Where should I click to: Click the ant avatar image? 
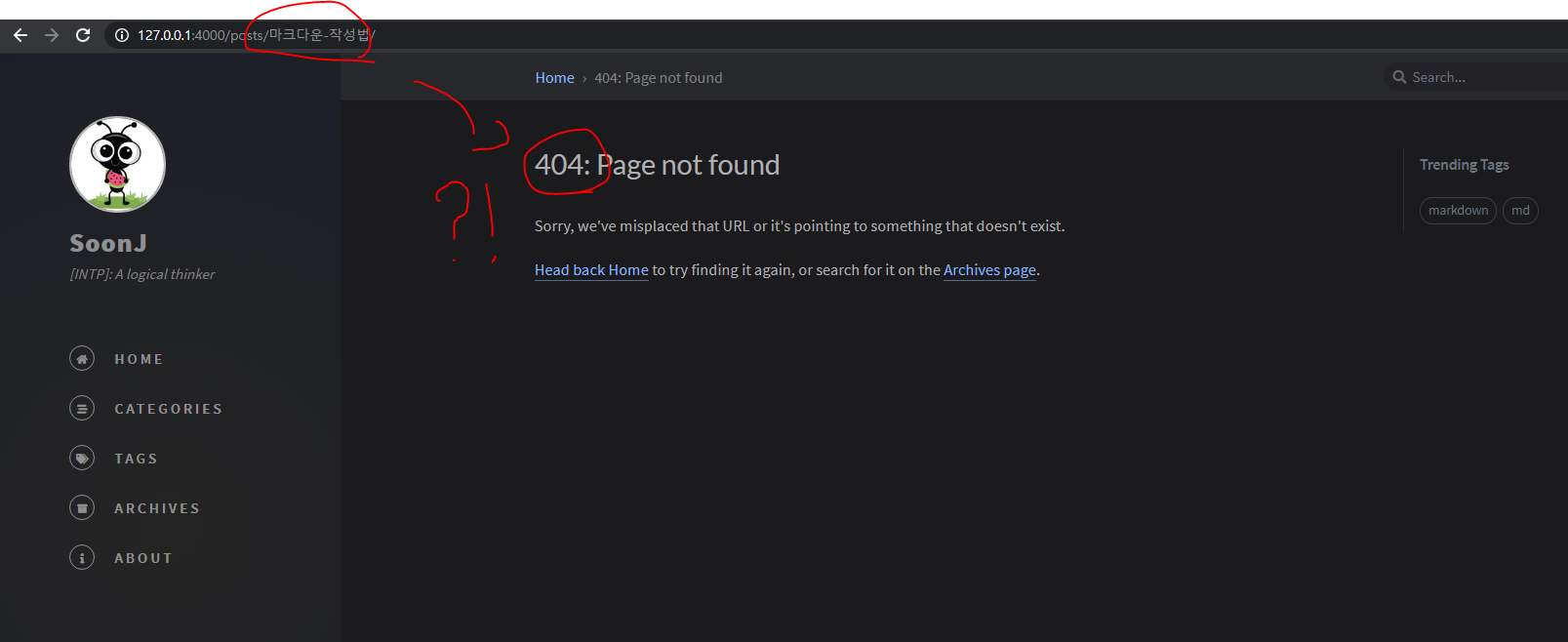pyautogui.click(x=117, y=164)
